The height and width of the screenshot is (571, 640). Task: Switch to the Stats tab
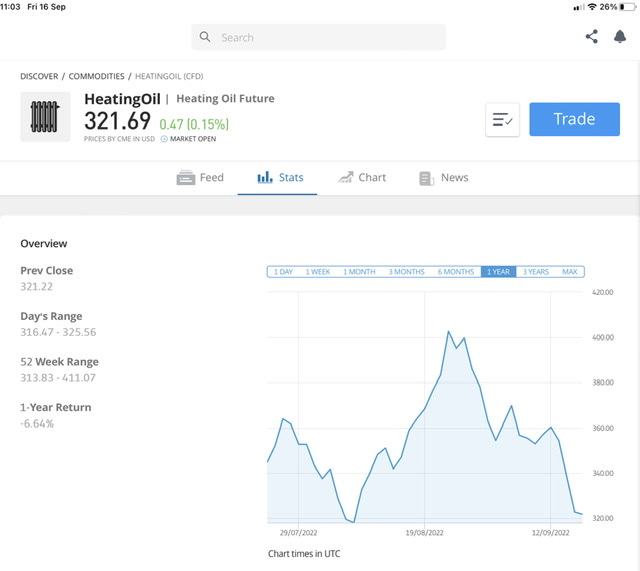(280, 178)
